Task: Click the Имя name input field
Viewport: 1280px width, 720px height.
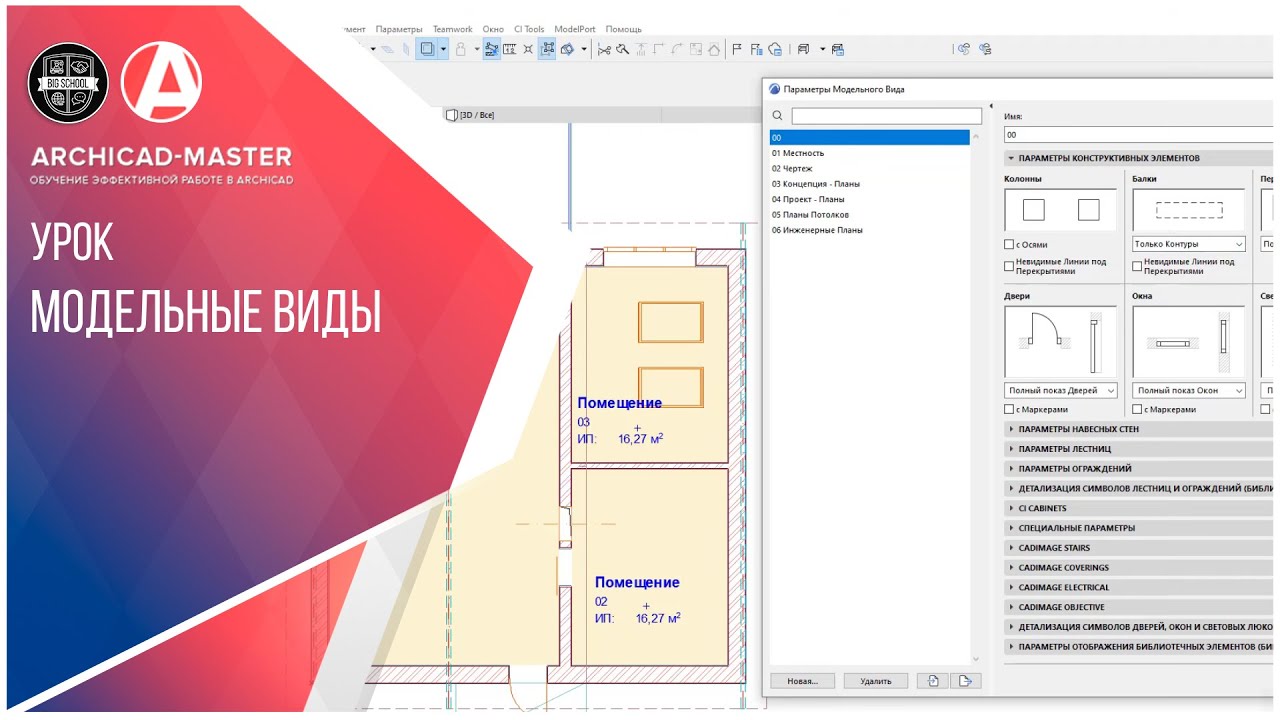Action: [x=1140, y=134]
